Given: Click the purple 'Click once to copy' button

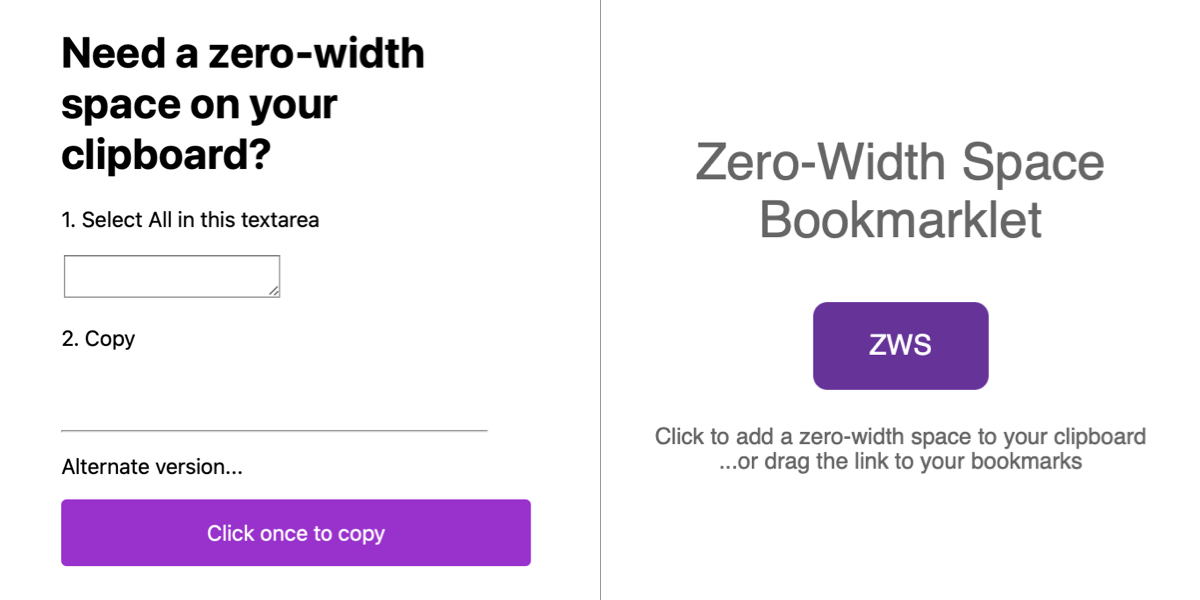Looking at the screenshot, I should (x=296, y=533).
